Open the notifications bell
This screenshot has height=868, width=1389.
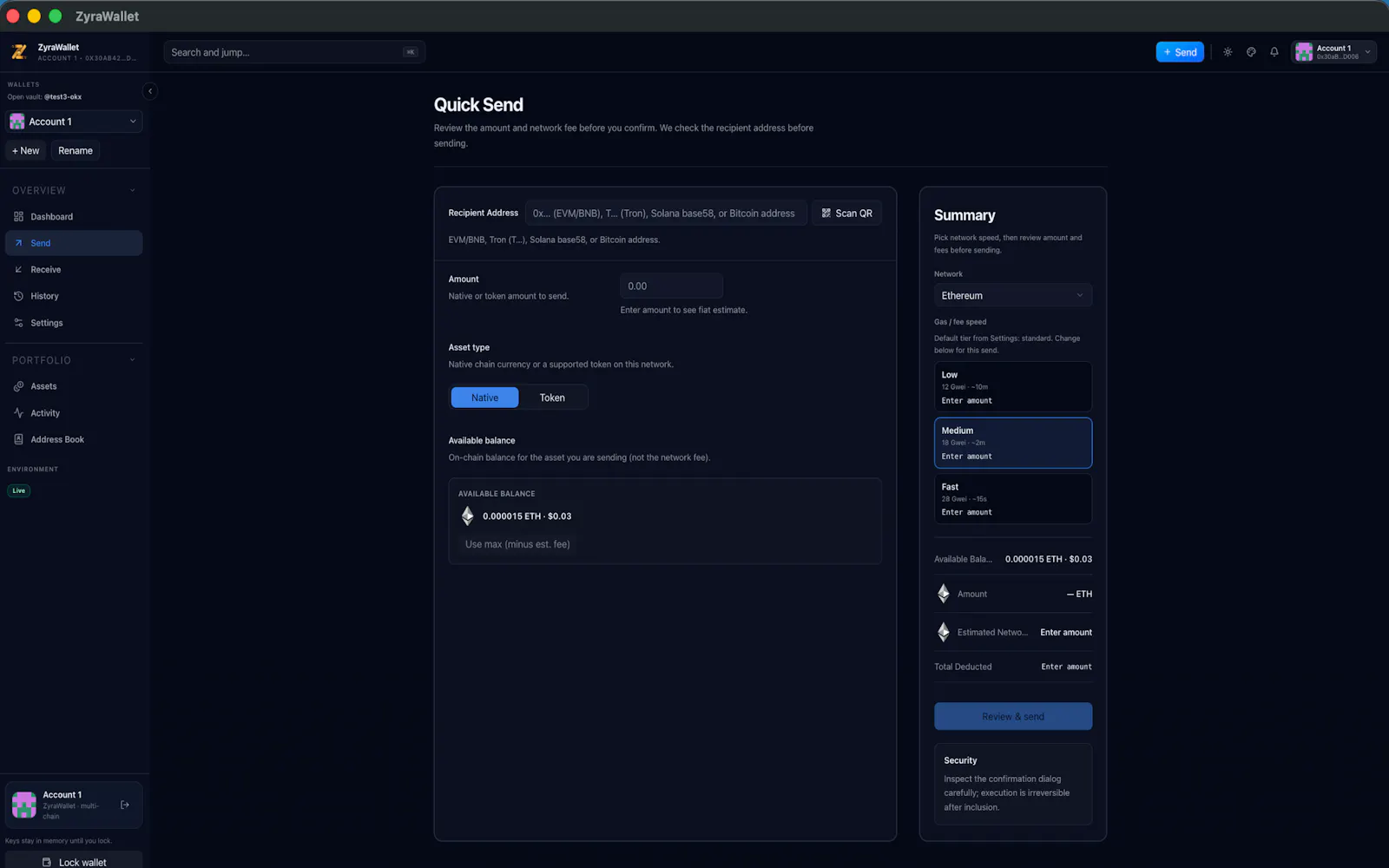coord(1274,52)
